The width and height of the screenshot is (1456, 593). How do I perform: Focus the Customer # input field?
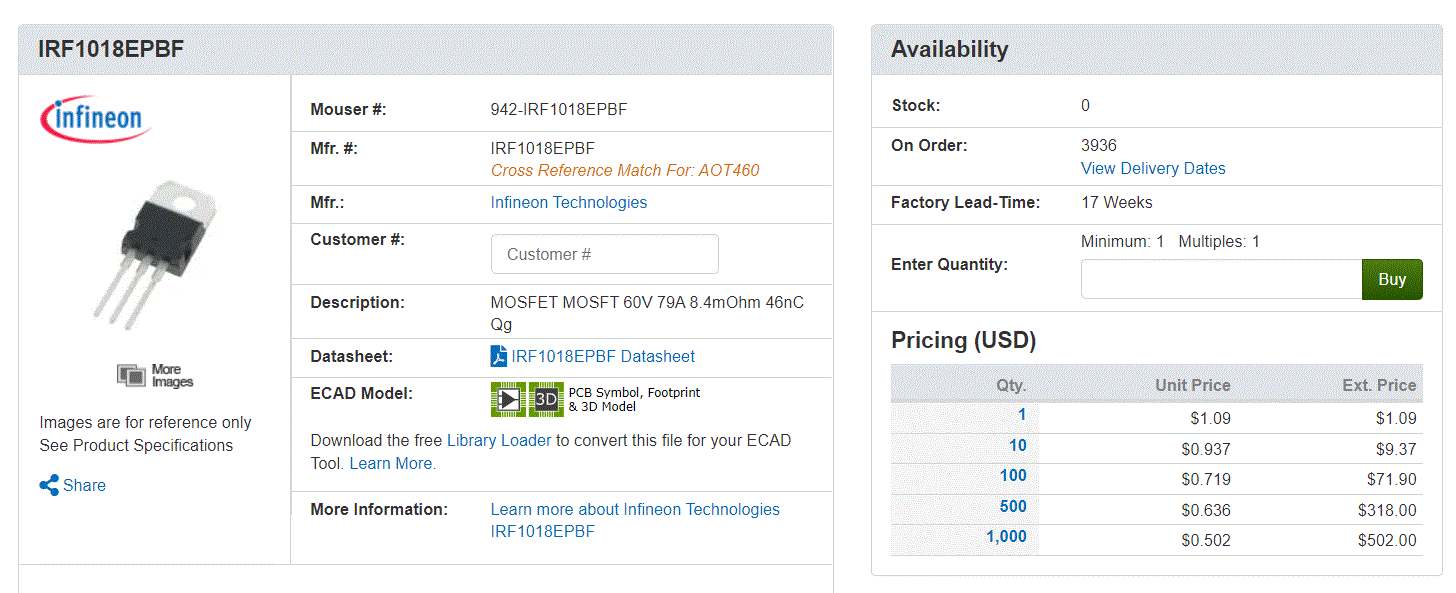605,254
